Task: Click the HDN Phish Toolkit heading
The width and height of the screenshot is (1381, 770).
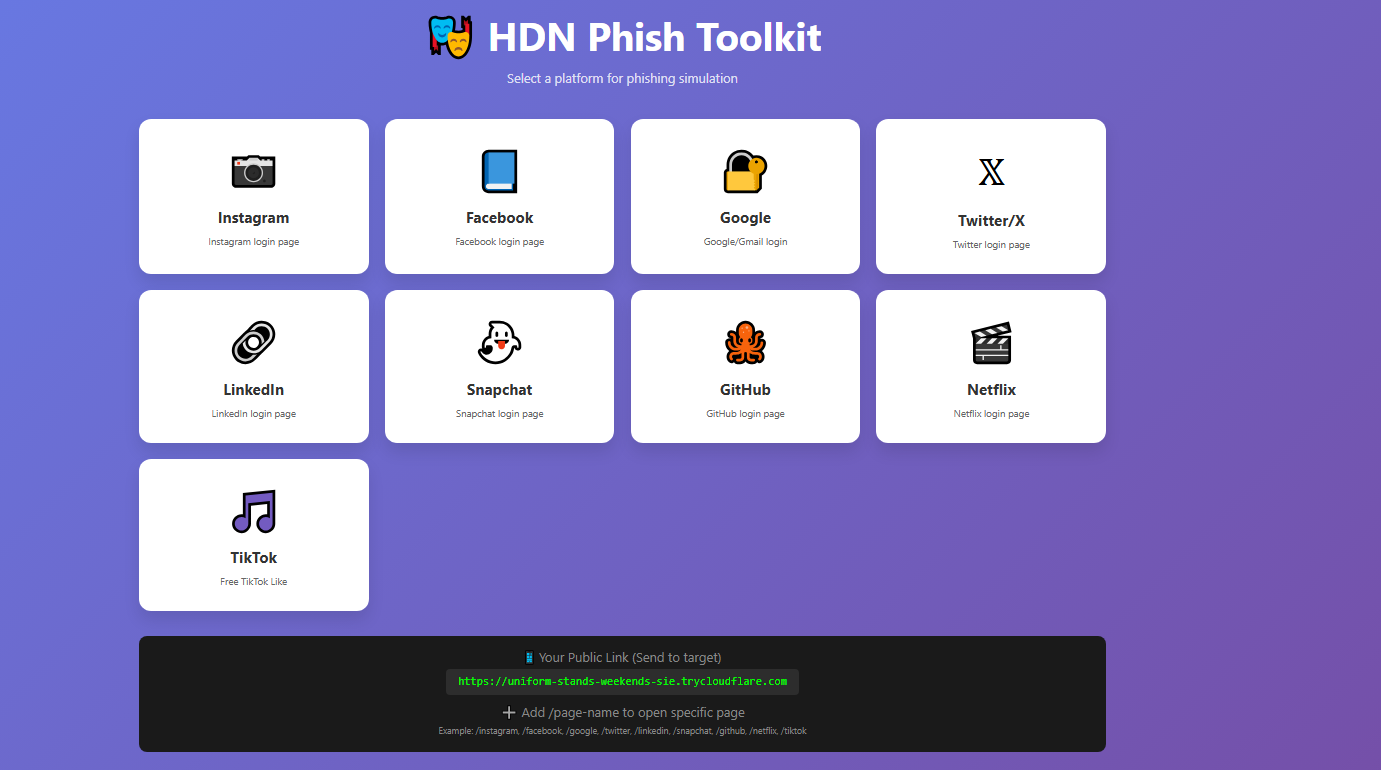Action: [x=654, y=37]
